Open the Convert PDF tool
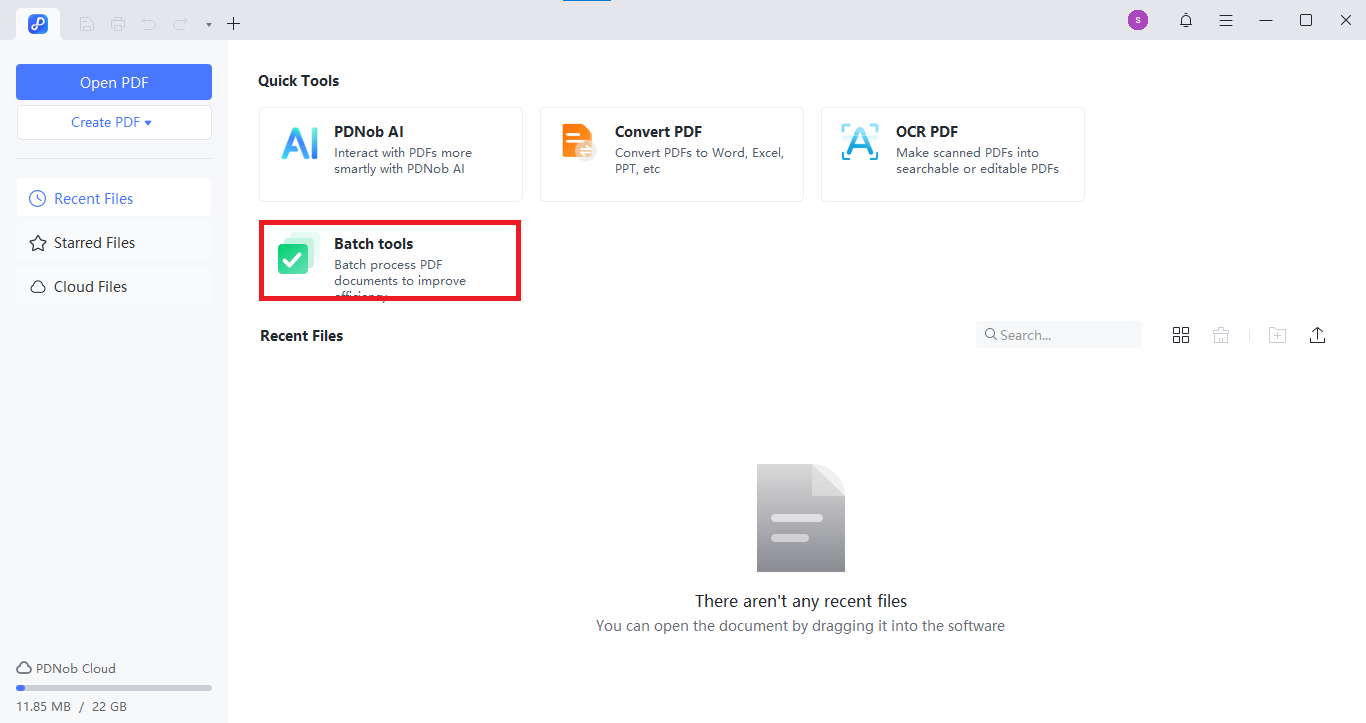The image size is (1366, 723). pyautogui.click(x=671, y=154)
